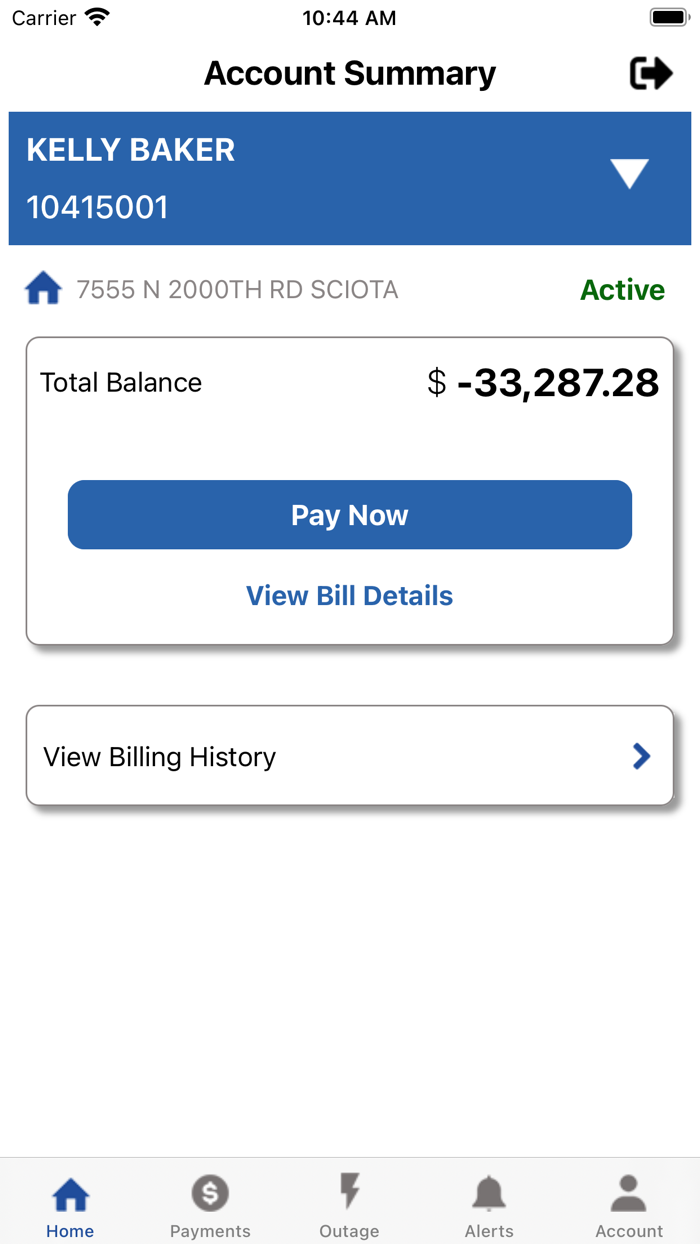This screenshot has height=1244, width=700.
Task: Open View Bill Details
Action: 349,595
